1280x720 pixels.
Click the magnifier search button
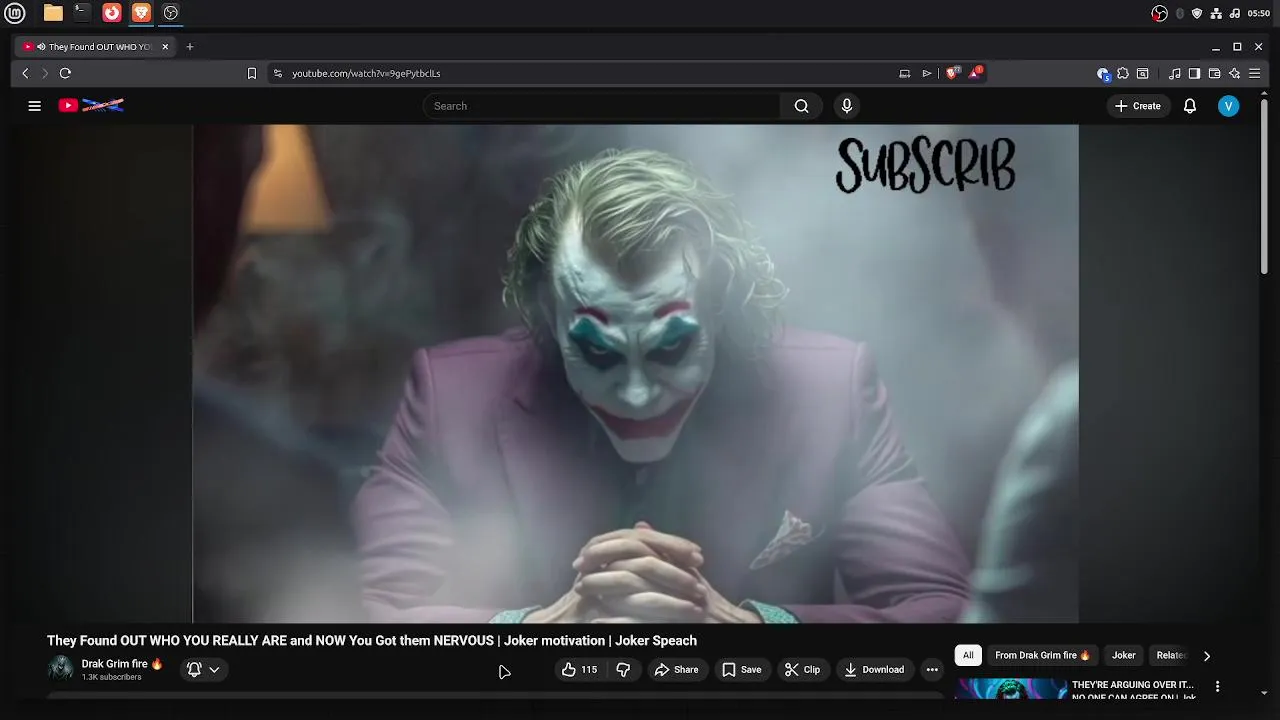(x=801, y=106)
